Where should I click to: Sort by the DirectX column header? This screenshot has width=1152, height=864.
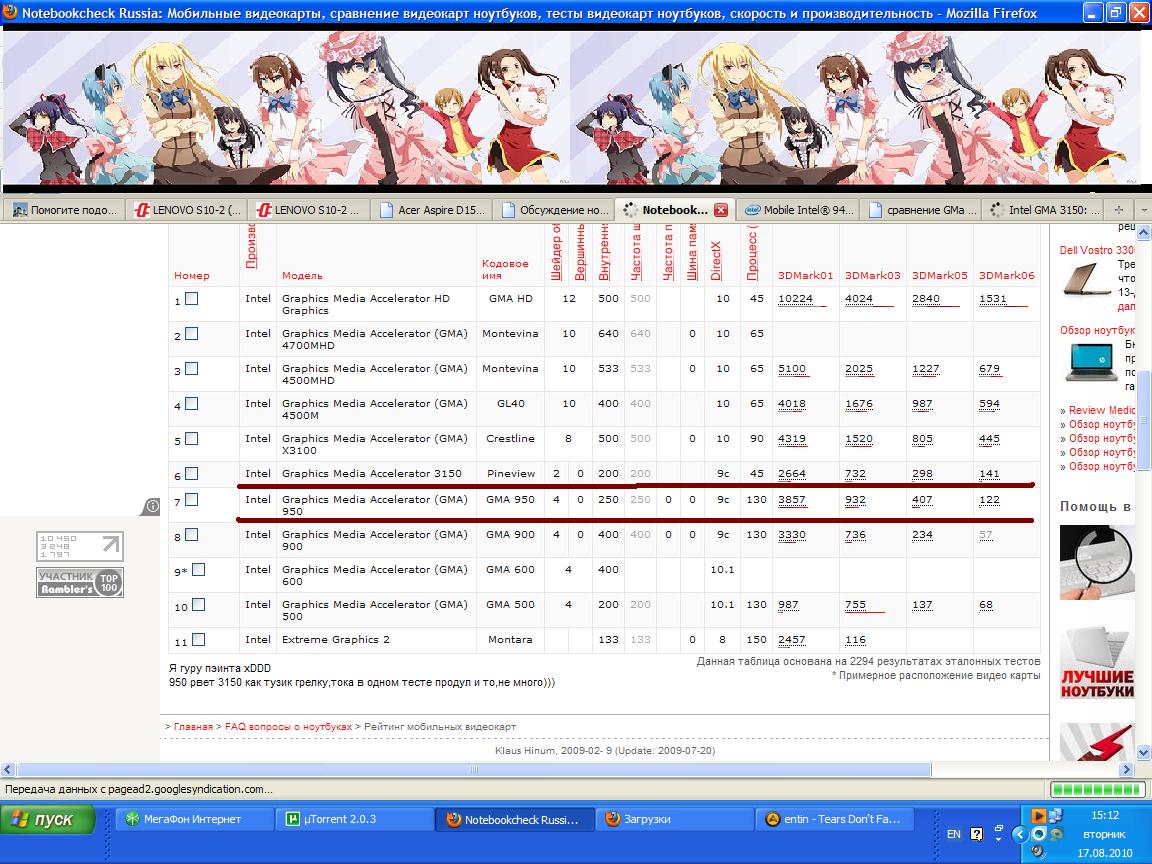pos(716,261)
